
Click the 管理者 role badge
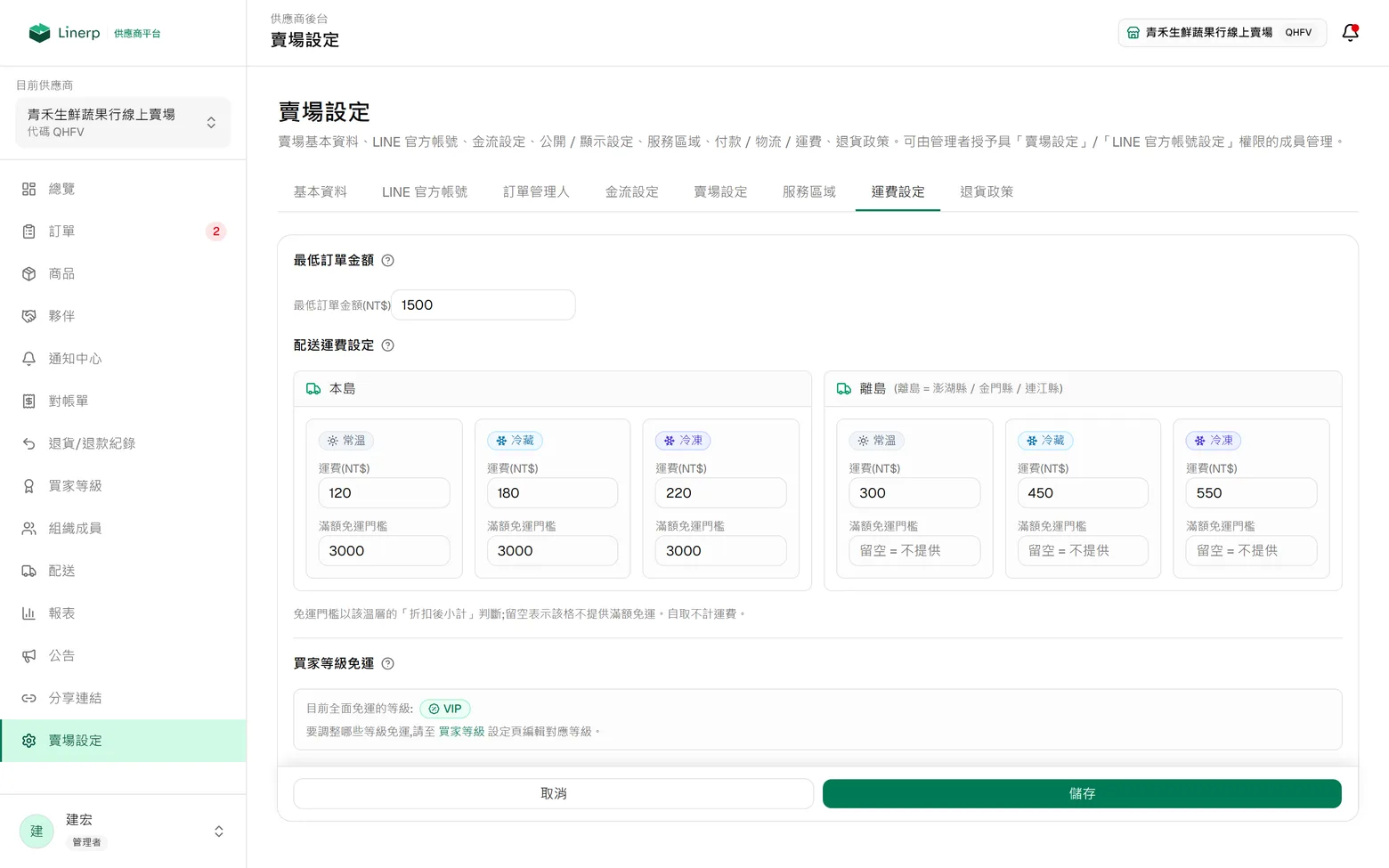coord(86,842)
